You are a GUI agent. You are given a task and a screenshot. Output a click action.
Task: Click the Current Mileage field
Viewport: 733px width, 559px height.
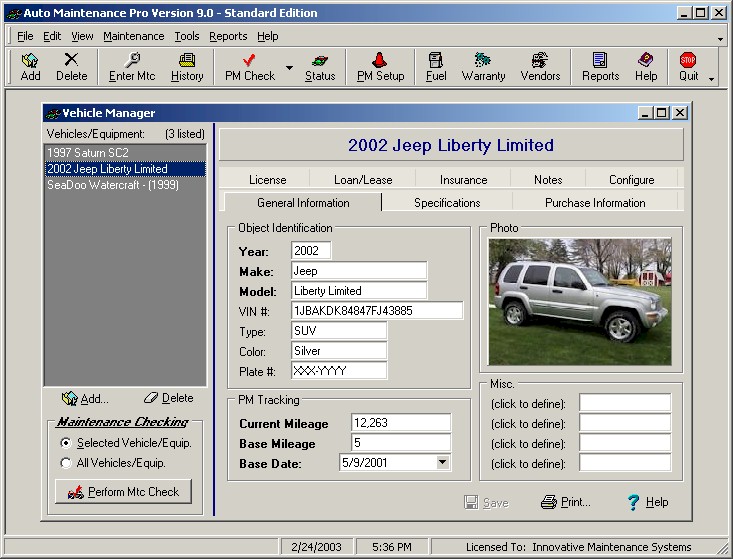(x=401, y=423)
